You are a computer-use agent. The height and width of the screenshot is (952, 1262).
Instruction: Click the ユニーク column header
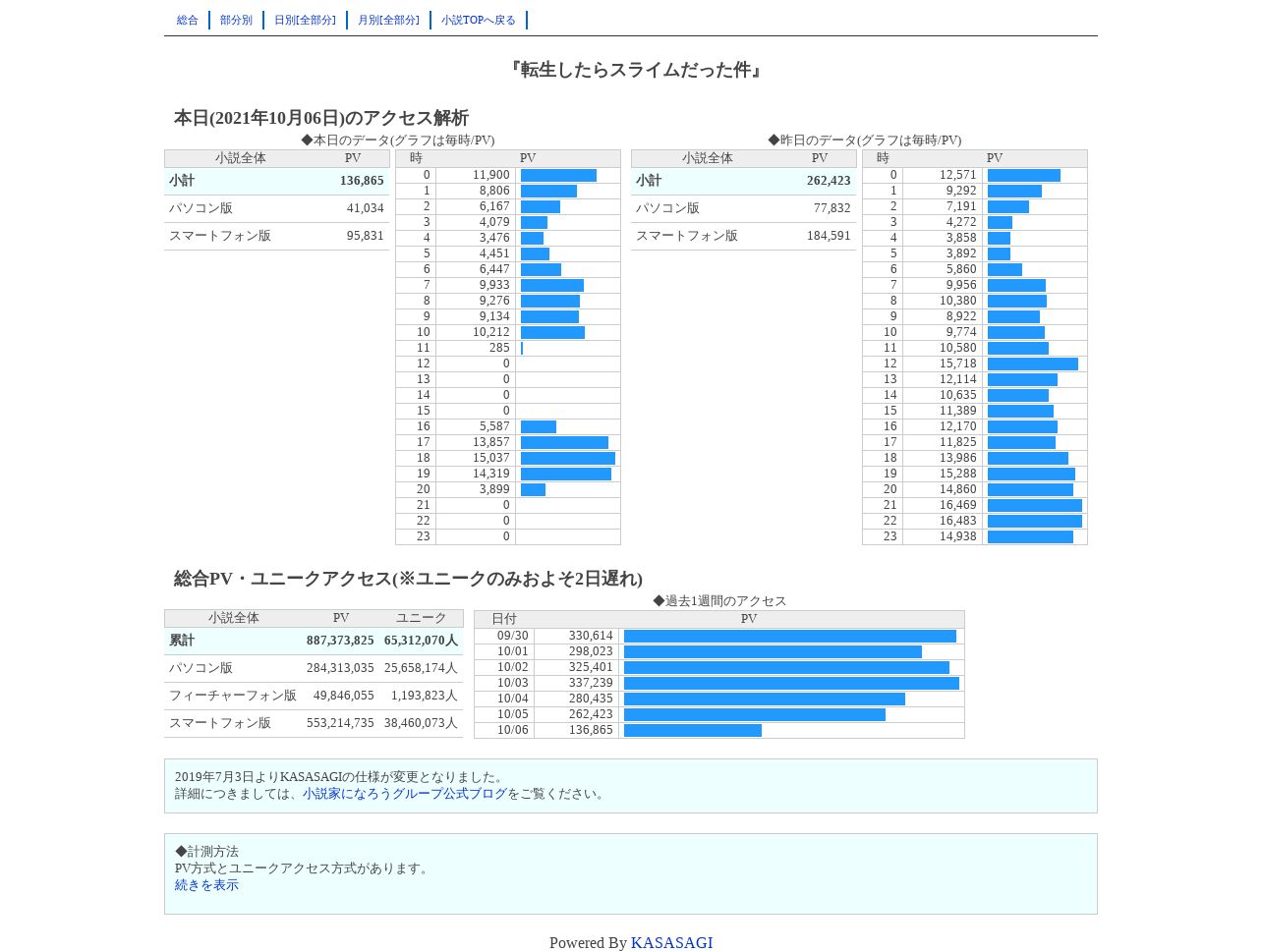(x=421, y=618)
